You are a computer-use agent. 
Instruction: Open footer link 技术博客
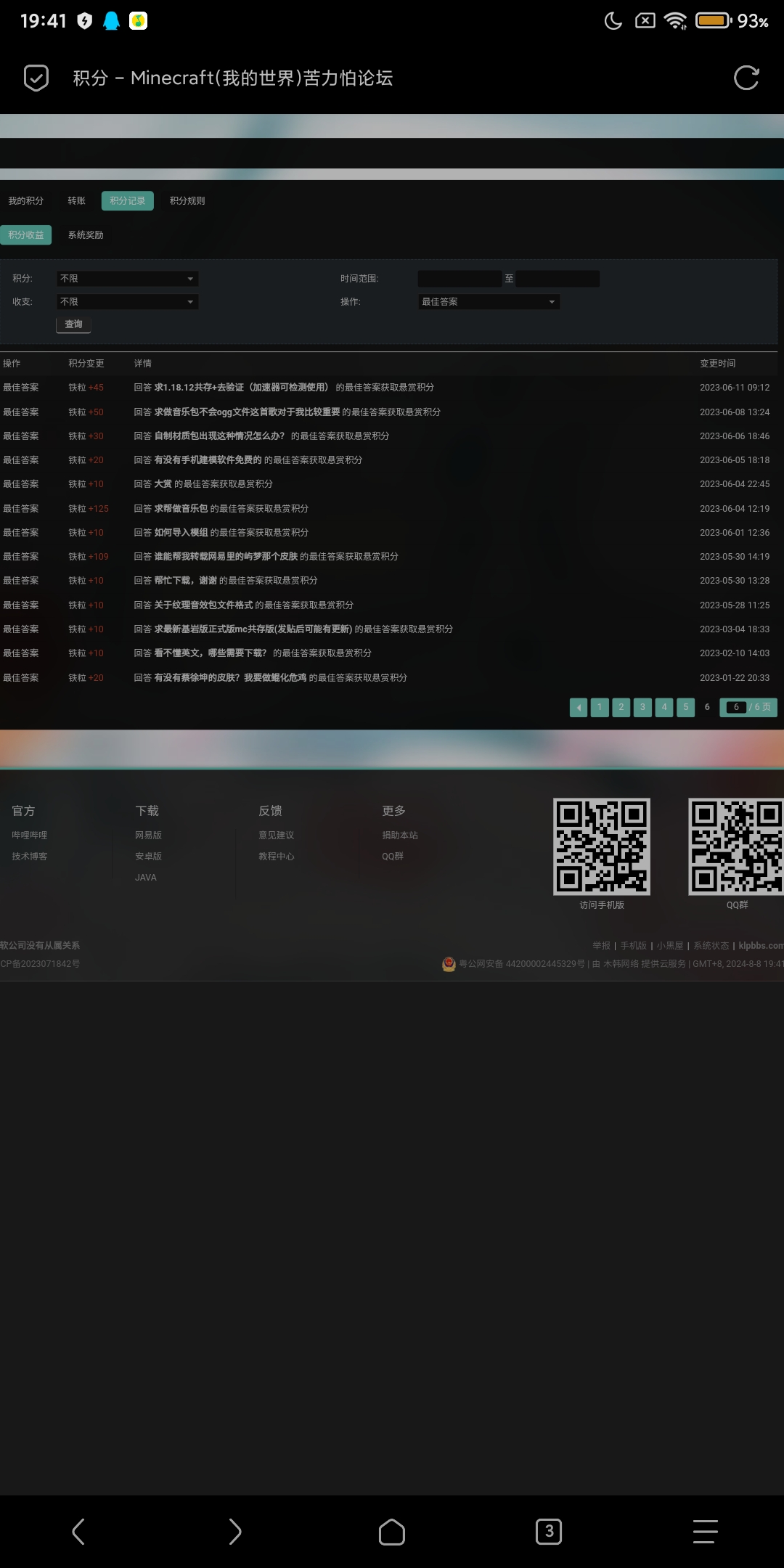pyautogui.click(x=30, y=857)
